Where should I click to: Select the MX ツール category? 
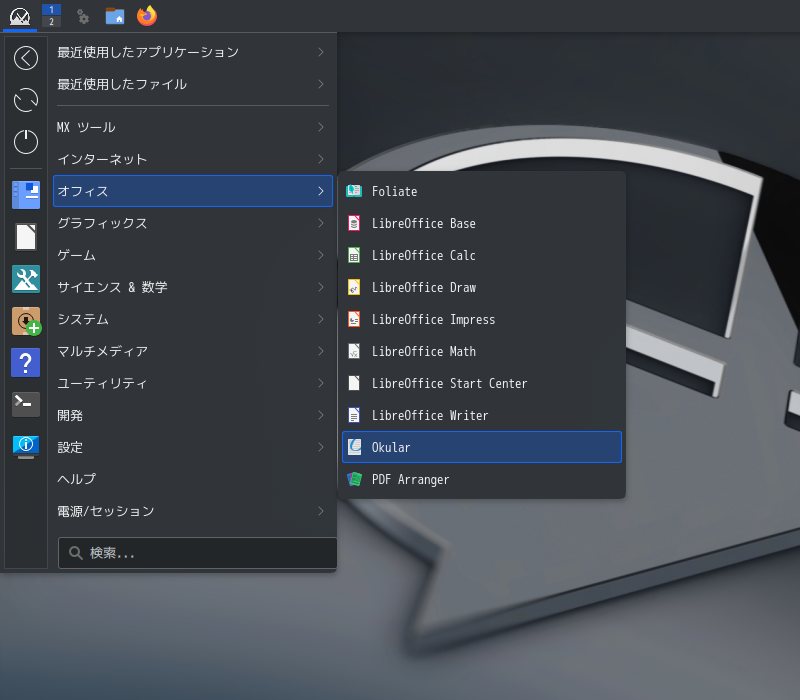(x=193, y=127)
